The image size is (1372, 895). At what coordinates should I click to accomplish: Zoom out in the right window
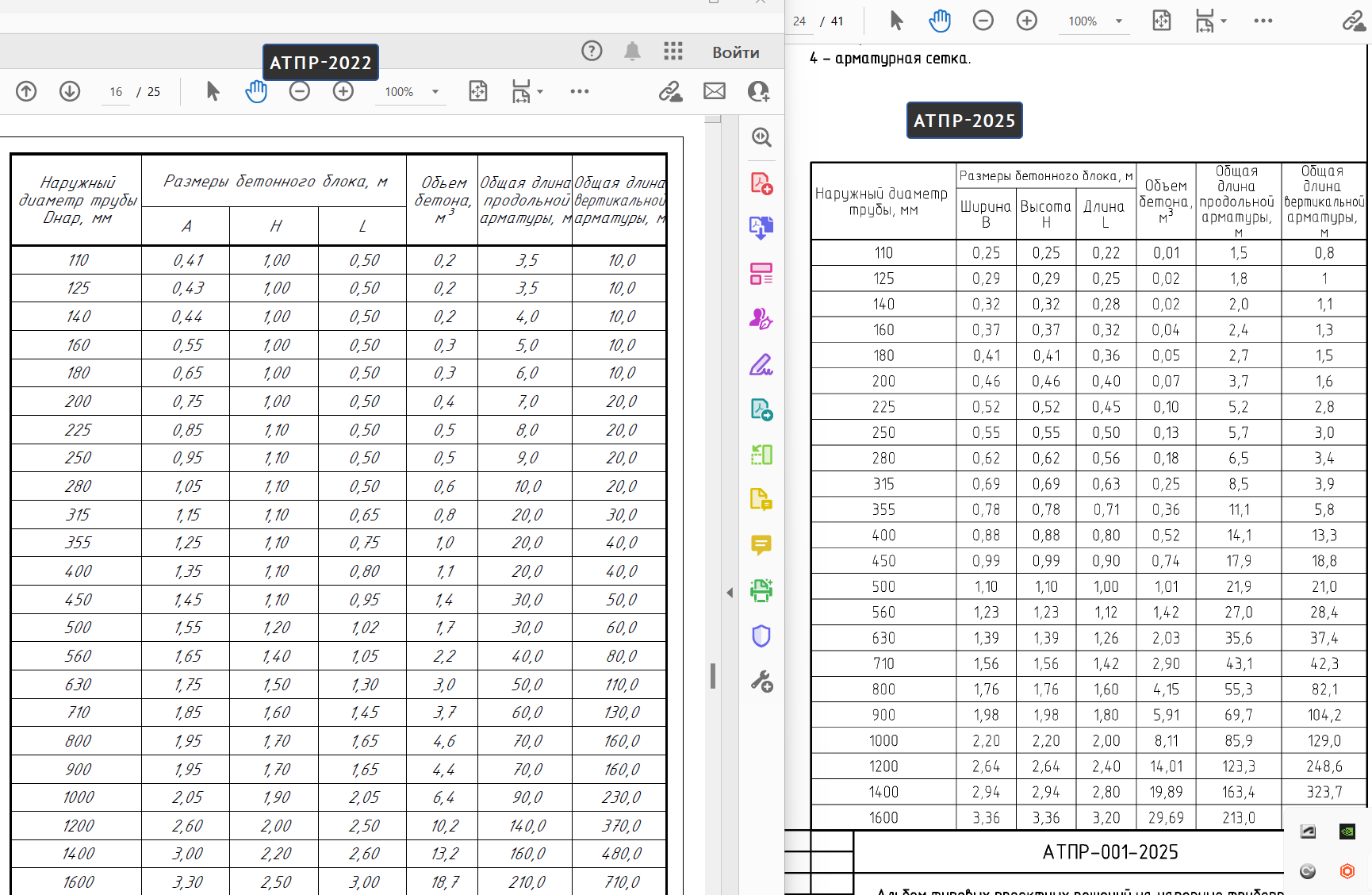point(983,21)
